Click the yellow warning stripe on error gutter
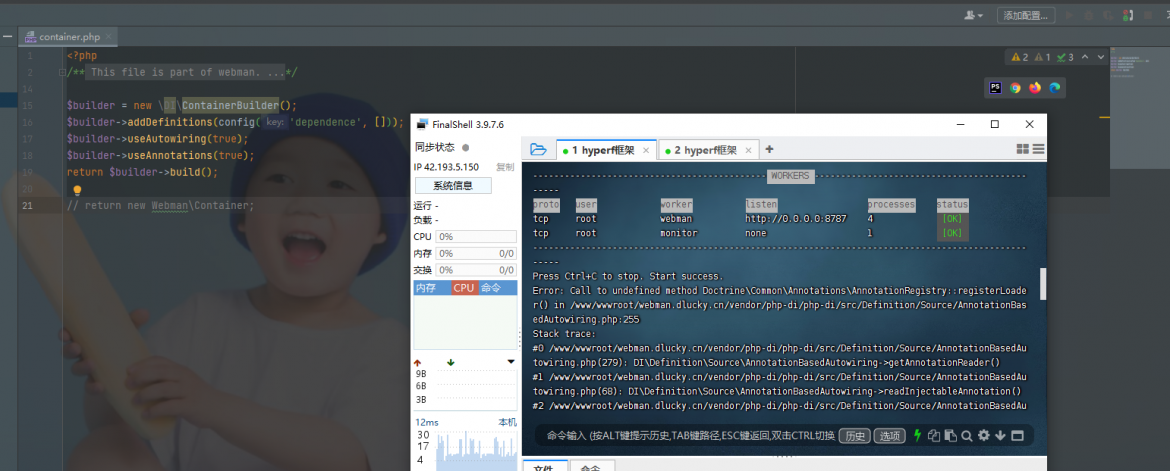 [1106, 116]
